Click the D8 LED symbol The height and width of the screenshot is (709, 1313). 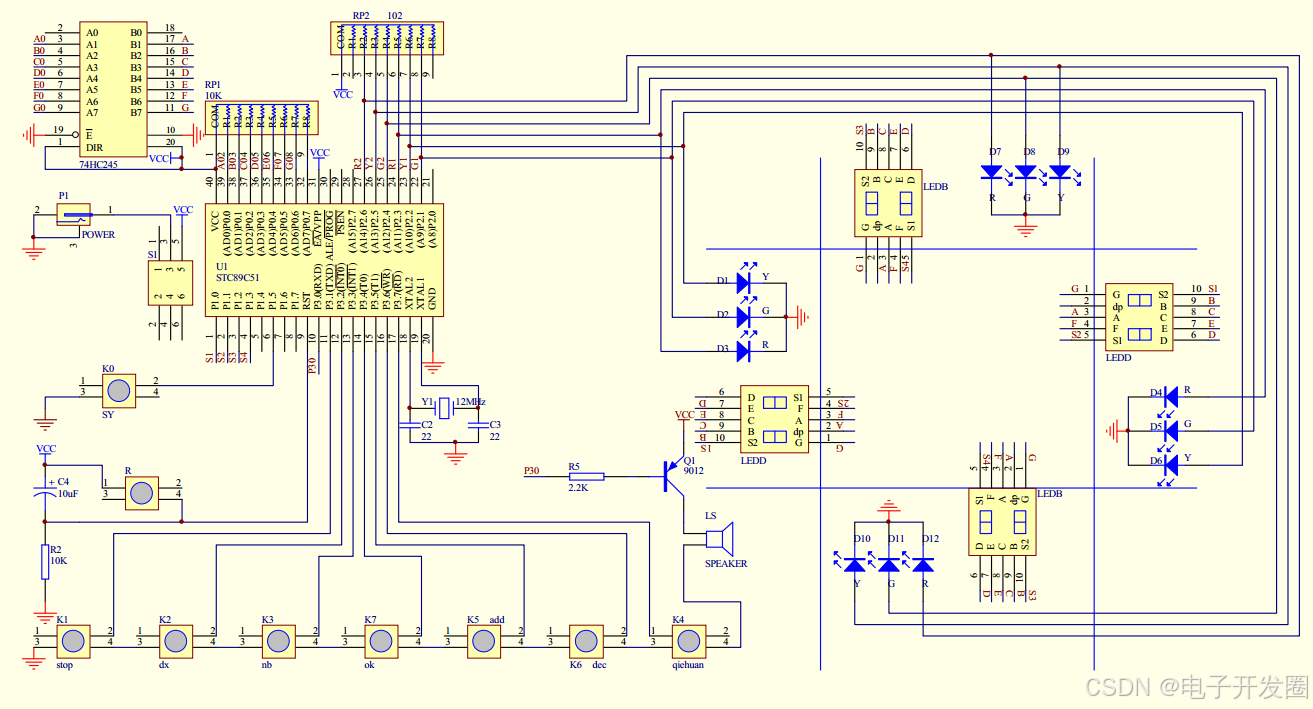(x=1027, y=173)
